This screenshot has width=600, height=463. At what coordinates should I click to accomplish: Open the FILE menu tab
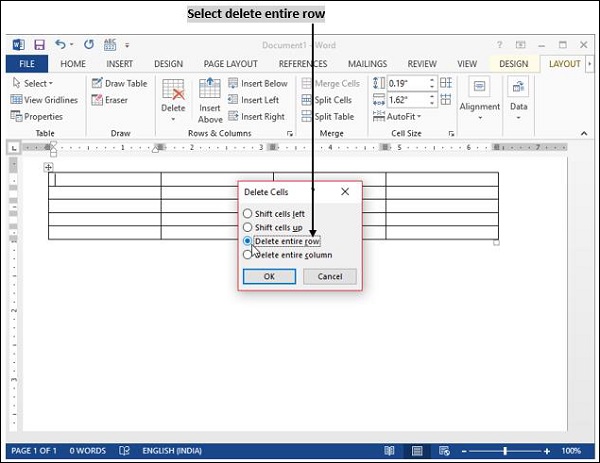tap(26, 64)
